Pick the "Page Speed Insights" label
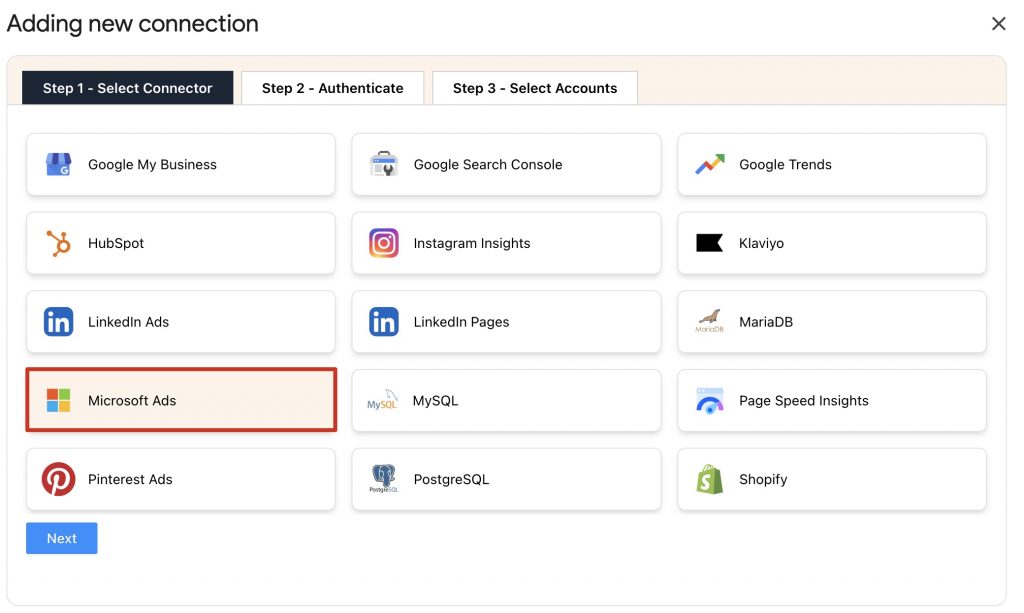The image size is (1024, 613). [803, 400]
